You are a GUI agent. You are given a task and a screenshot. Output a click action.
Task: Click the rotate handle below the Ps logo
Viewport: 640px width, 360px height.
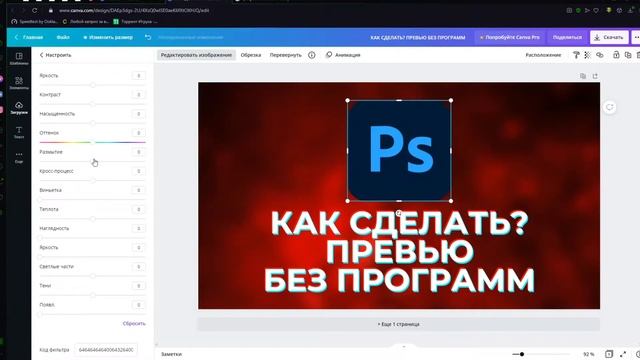coord(399,213)
